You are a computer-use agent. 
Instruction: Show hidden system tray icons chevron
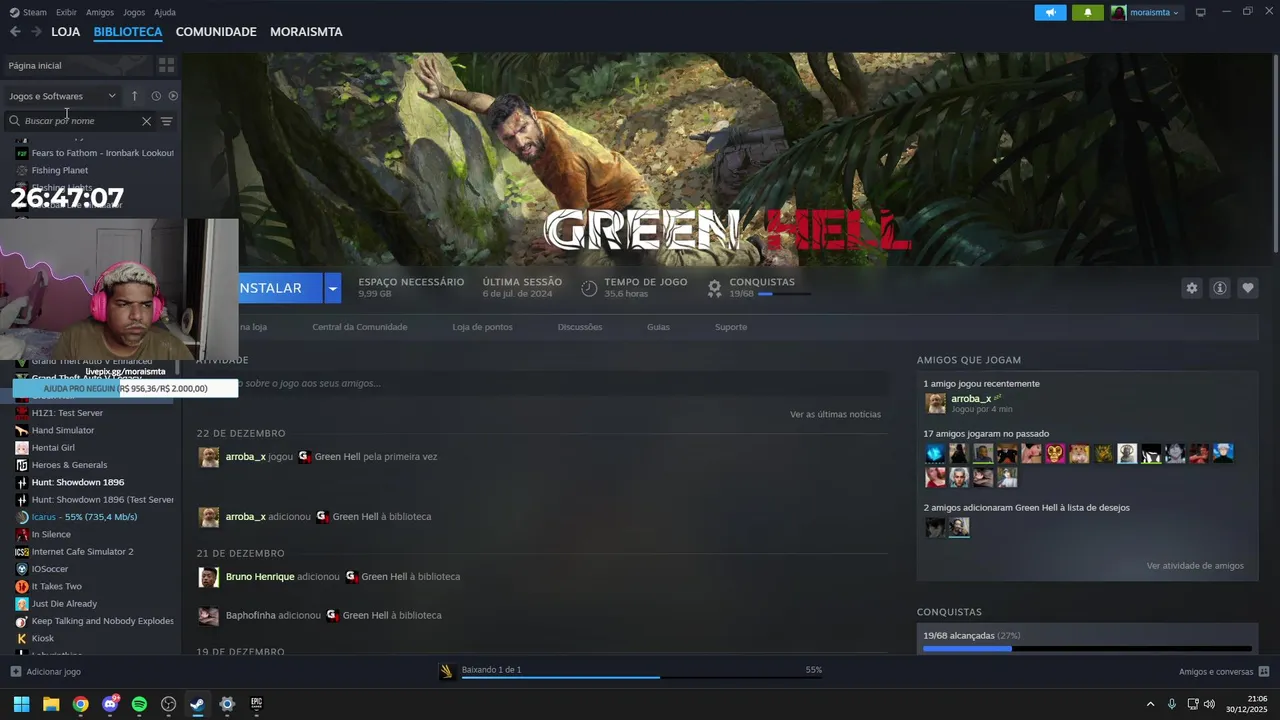pos(1150,704)
